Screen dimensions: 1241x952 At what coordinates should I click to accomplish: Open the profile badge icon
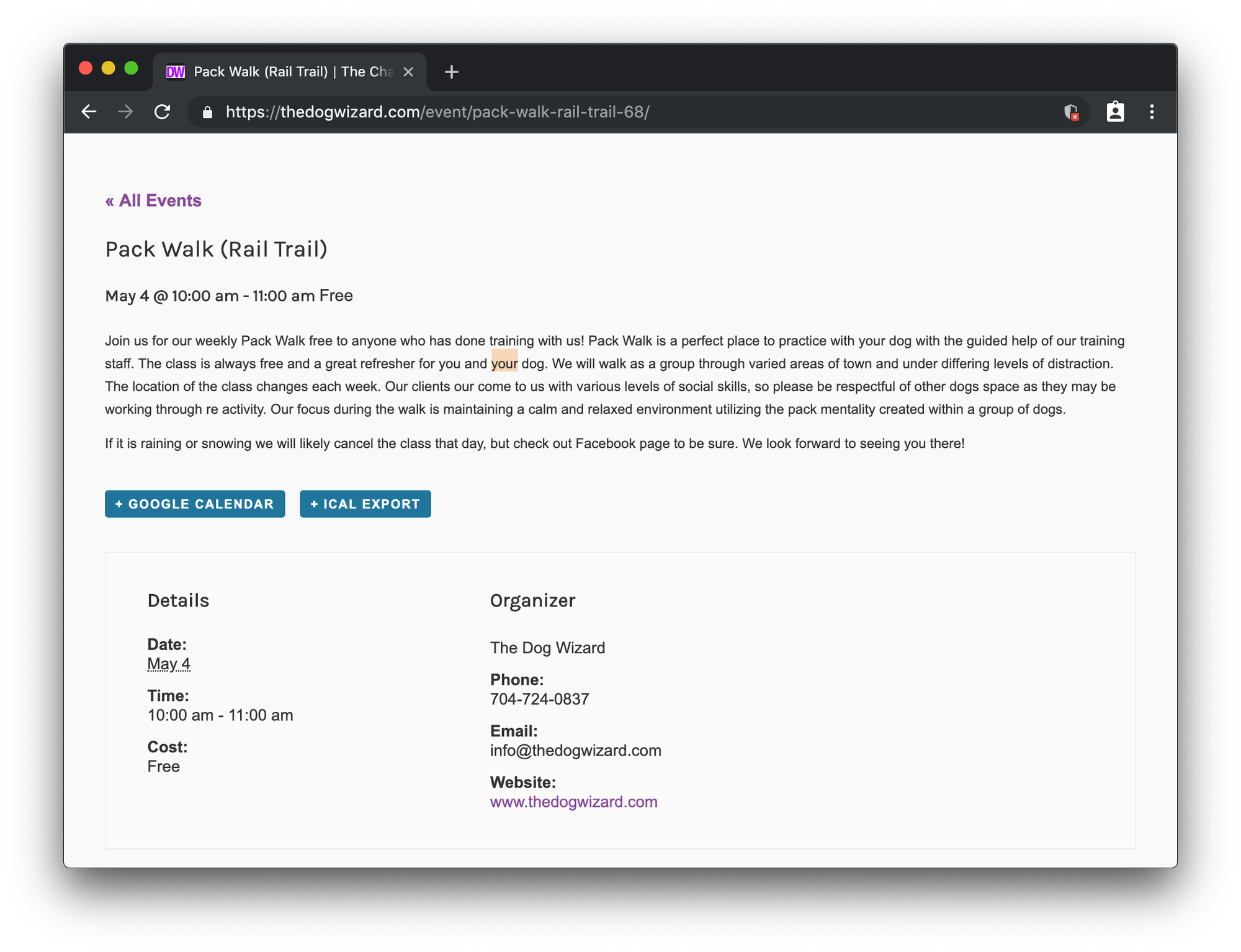point(1115,112)
